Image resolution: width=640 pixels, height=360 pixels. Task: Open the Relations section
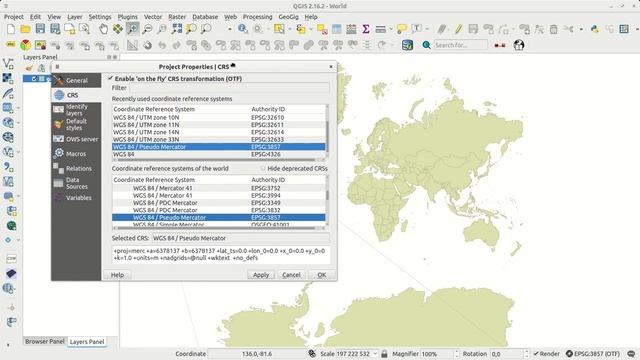pyautogui.click(x=76, y=169)
